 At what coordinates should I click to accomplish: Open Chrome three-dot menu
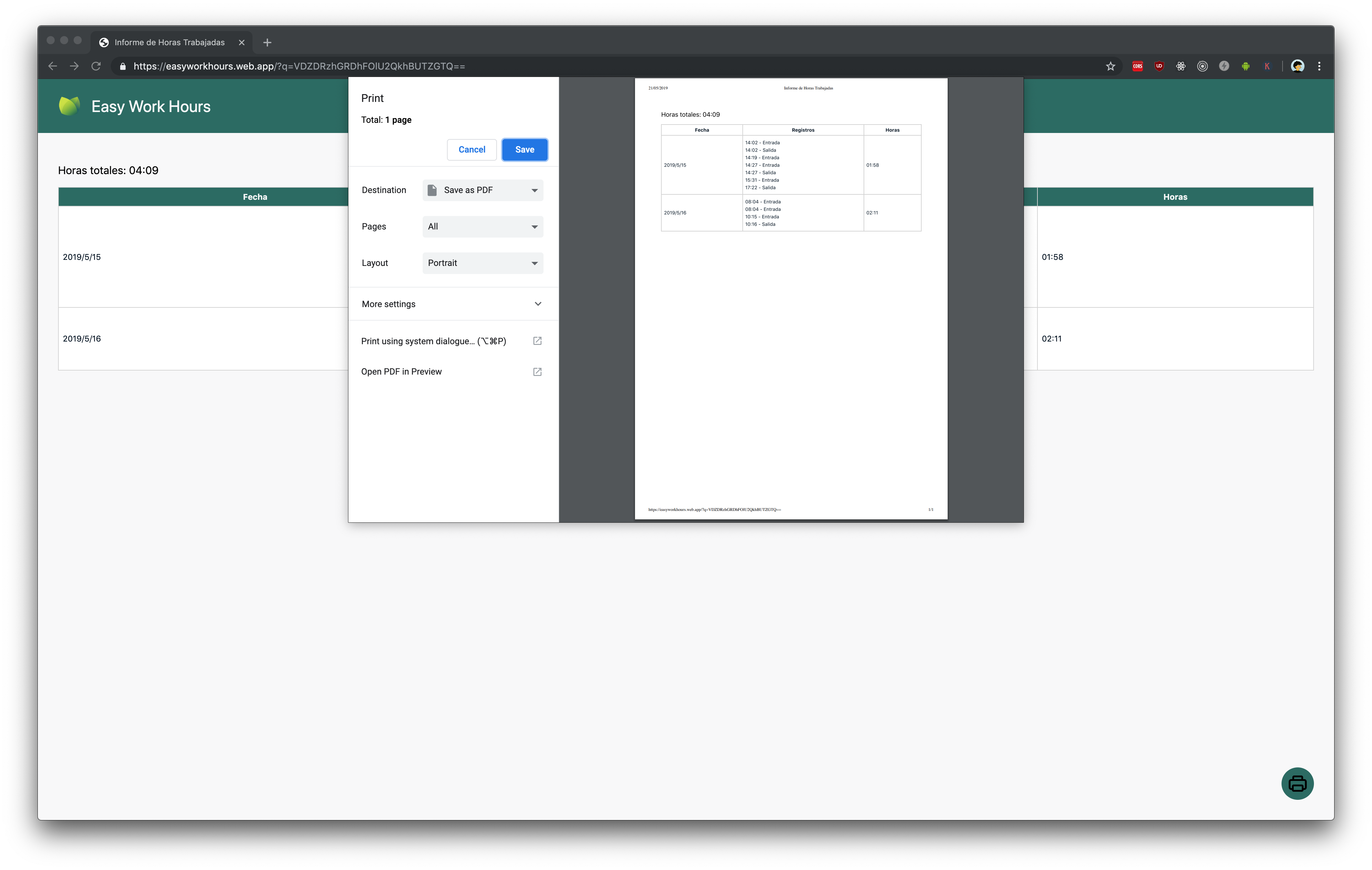tap(1319, 66)
